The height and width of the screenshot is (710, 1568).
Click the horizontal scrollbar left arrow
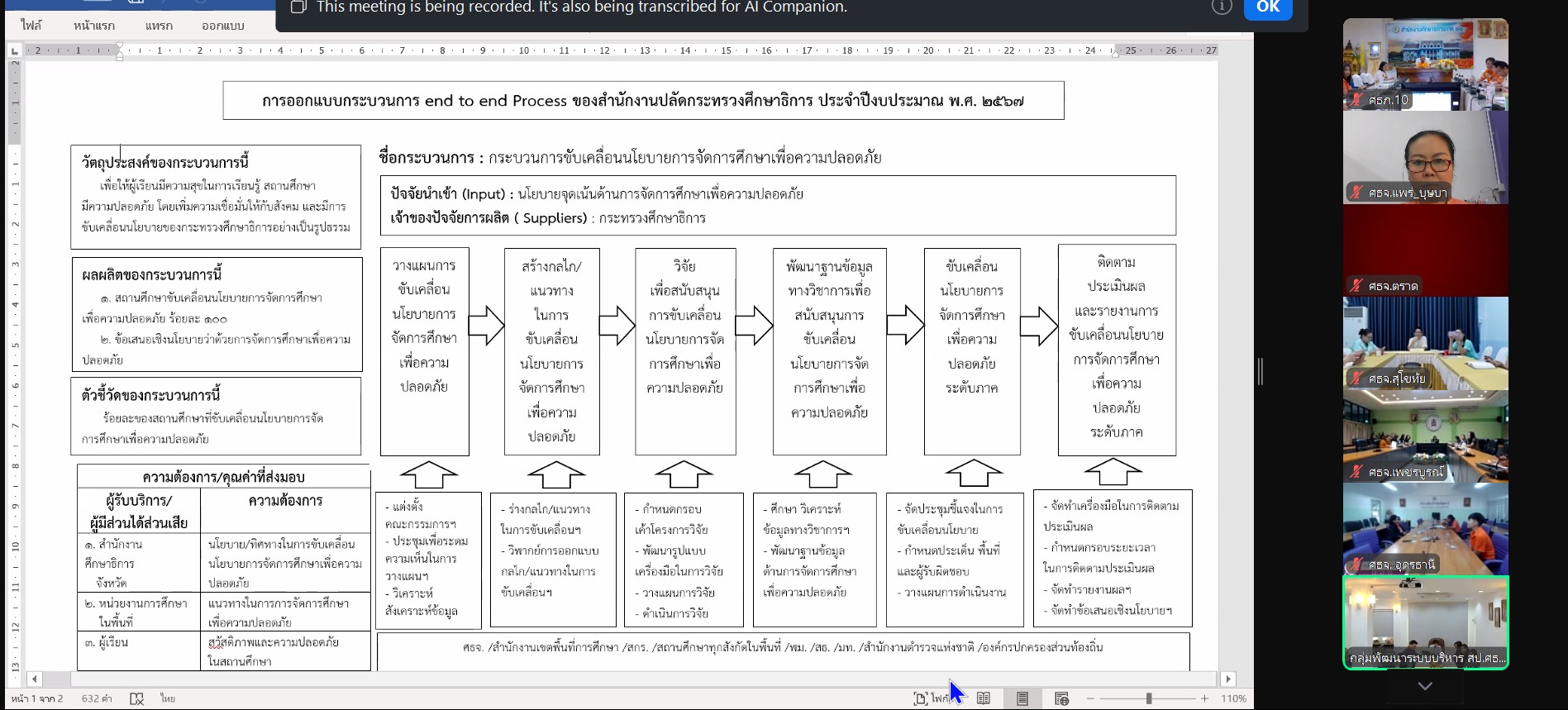[34, 679]
